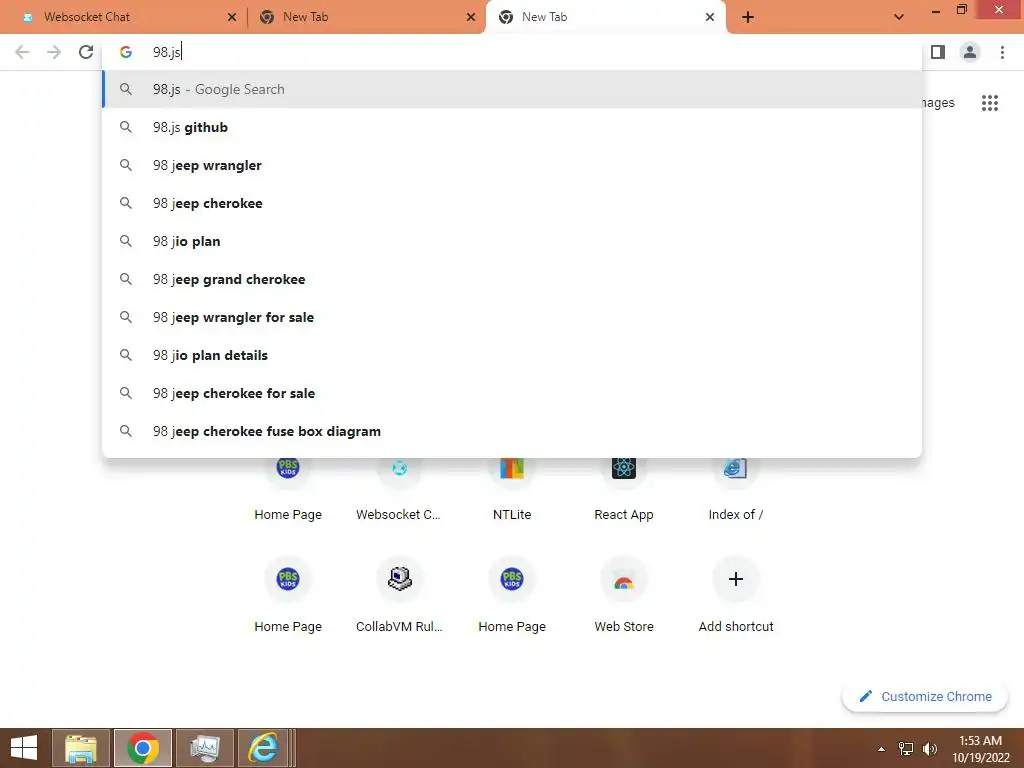
Task: Open the CollabVM Rul... shortcut
Action: 399,594
